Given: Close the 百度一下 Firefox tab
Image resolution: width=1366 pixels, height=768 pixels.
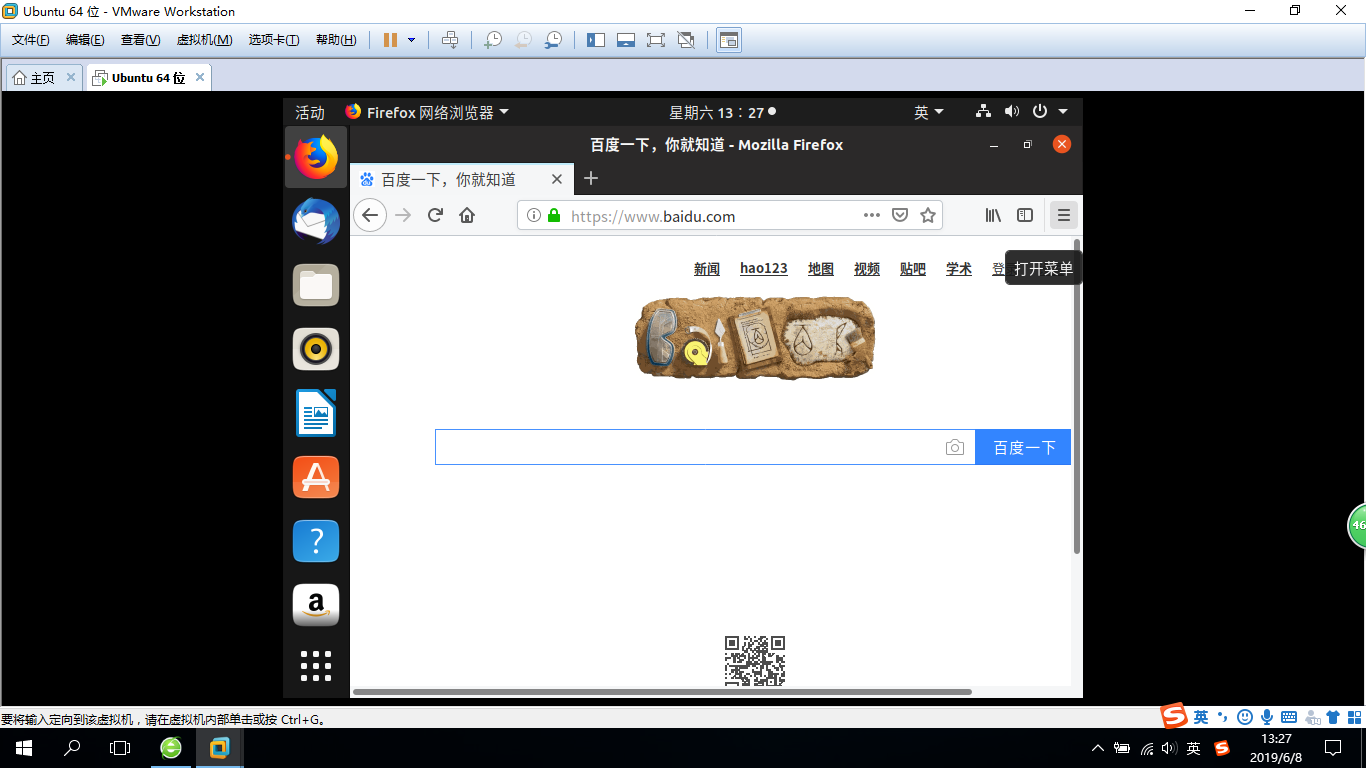Looking at the screenshot, I should (558, 179).
